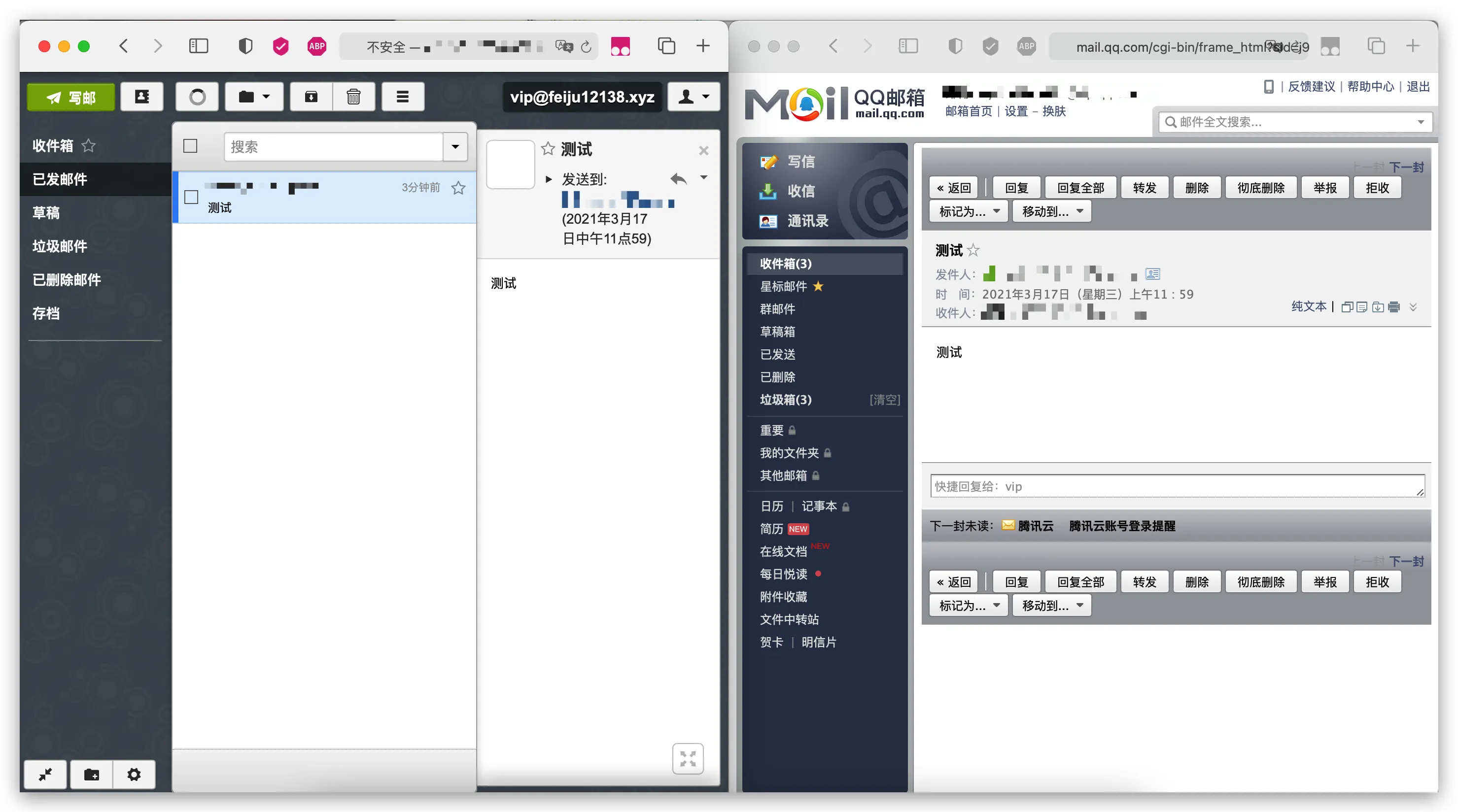Open the contacts icon beside compose button
Image resolution: width=1458 pixels, height=812 pixels.
pyautogui.click(x=141, y=97)
